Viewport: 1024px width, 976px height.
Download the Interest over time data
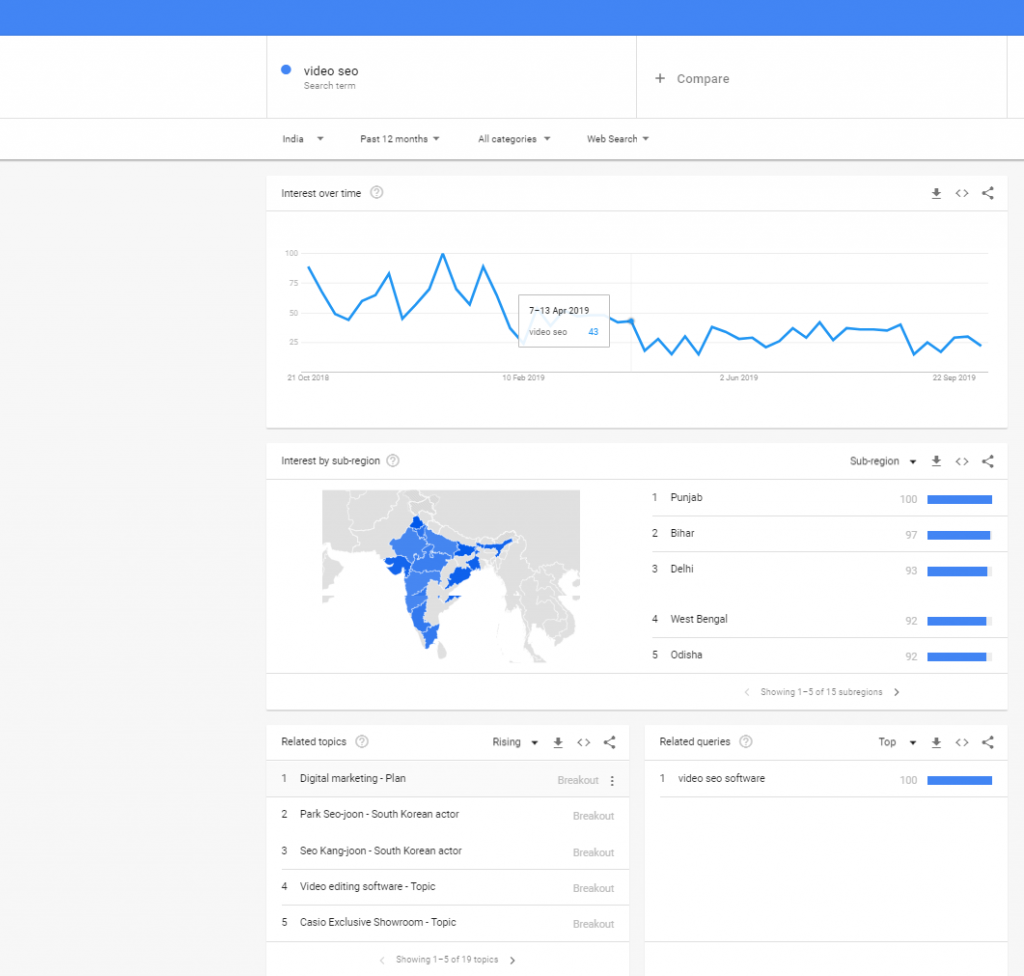pyautogui.click(x=936, y=193)
